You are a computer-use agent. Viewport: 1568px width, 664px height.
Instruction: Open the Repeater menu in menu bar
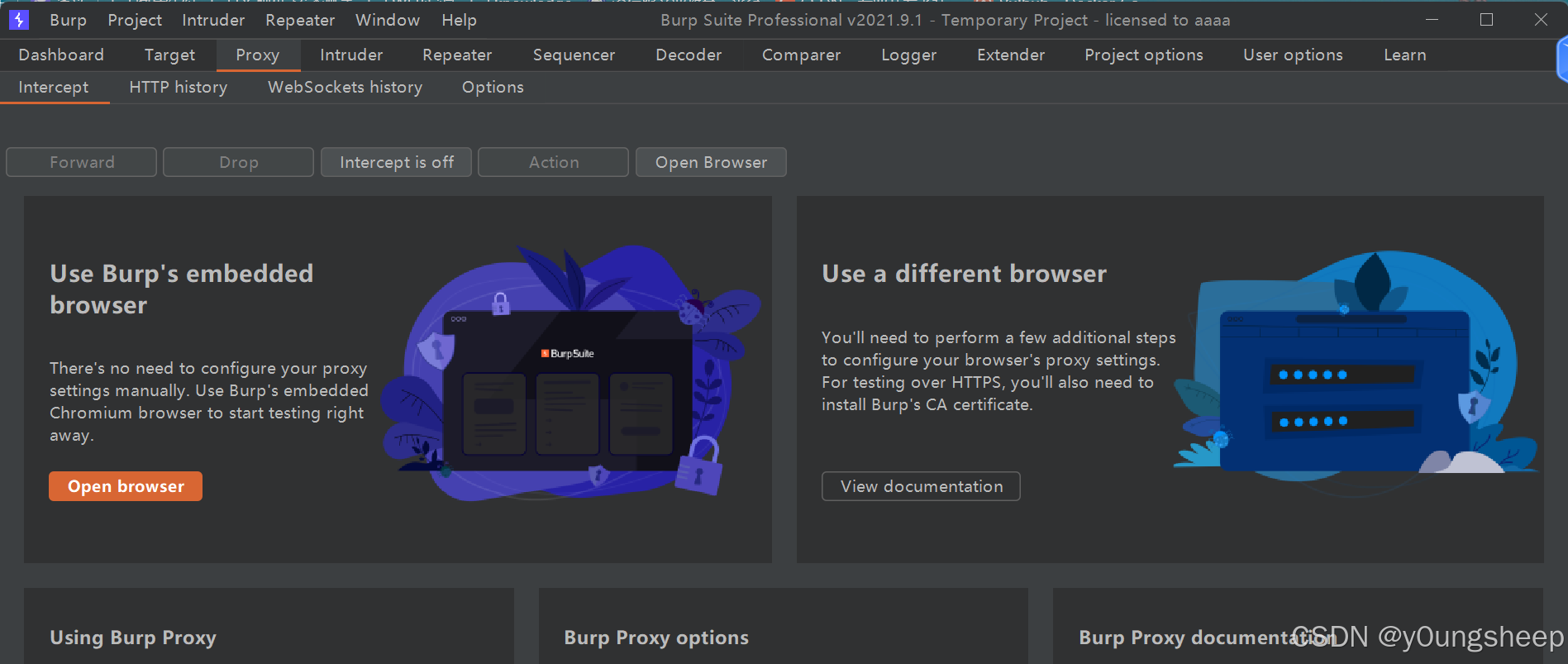(300, 20)
